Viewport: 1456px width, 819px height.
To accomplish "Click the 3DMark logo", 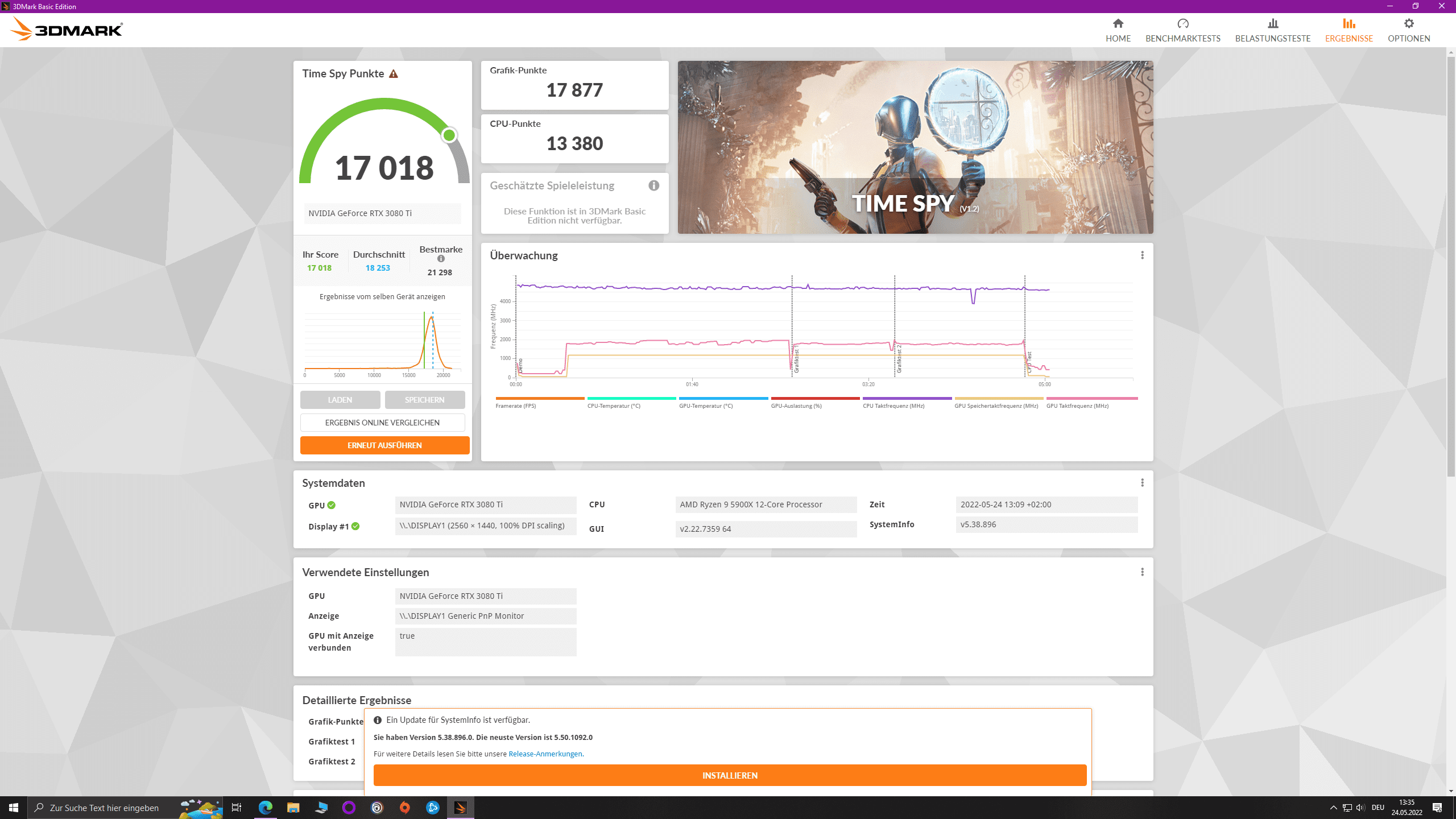I will click(67, 29).
